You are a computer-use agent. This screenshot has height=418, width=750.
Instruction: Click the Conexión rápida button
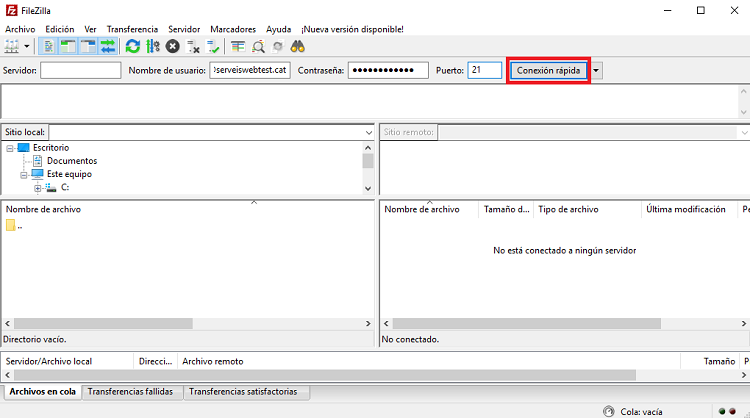[548, 70]
